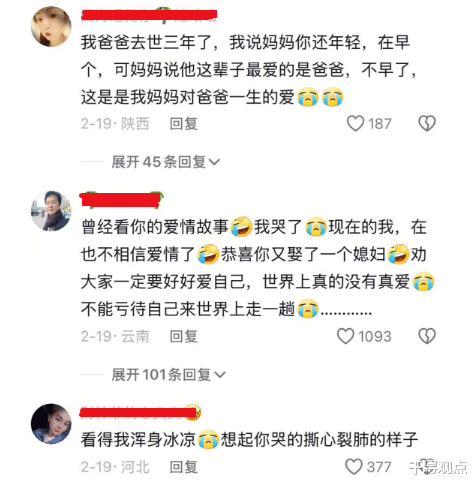
Task: Reply to the Hebei comment
Action: tap(184, 467)
